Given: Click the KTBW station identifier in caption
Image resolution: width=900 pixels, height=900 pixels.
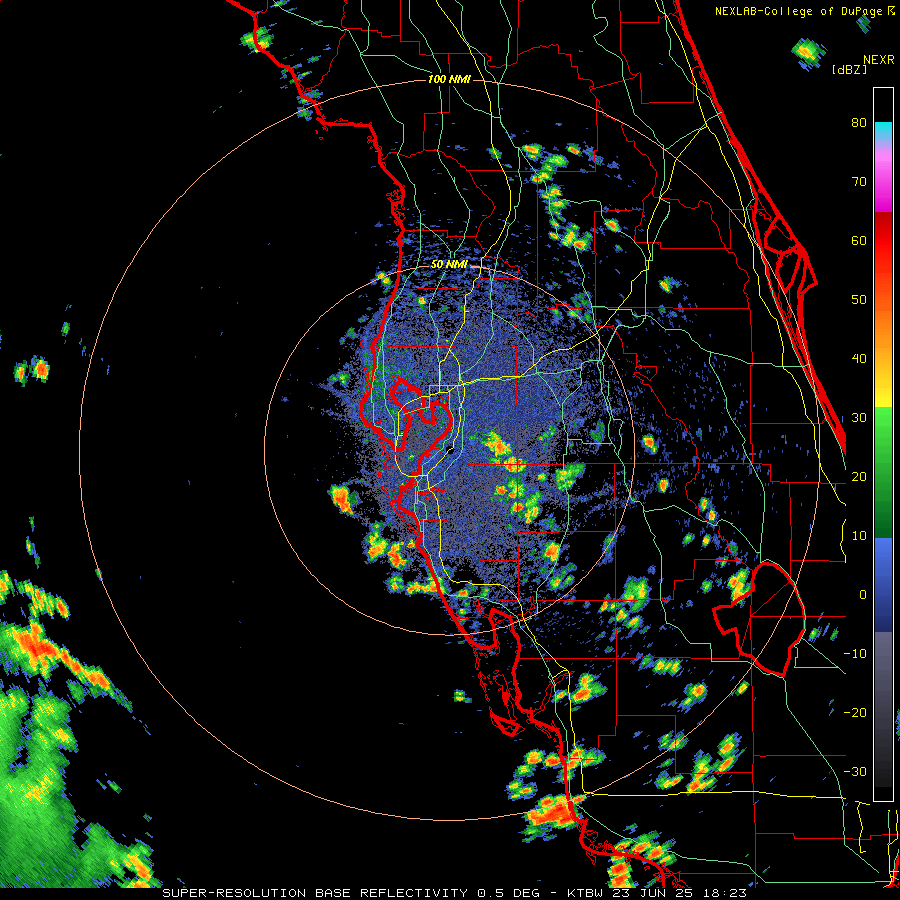Looking at the screenshot, I should pyautogui.click(x=587, y=893).
